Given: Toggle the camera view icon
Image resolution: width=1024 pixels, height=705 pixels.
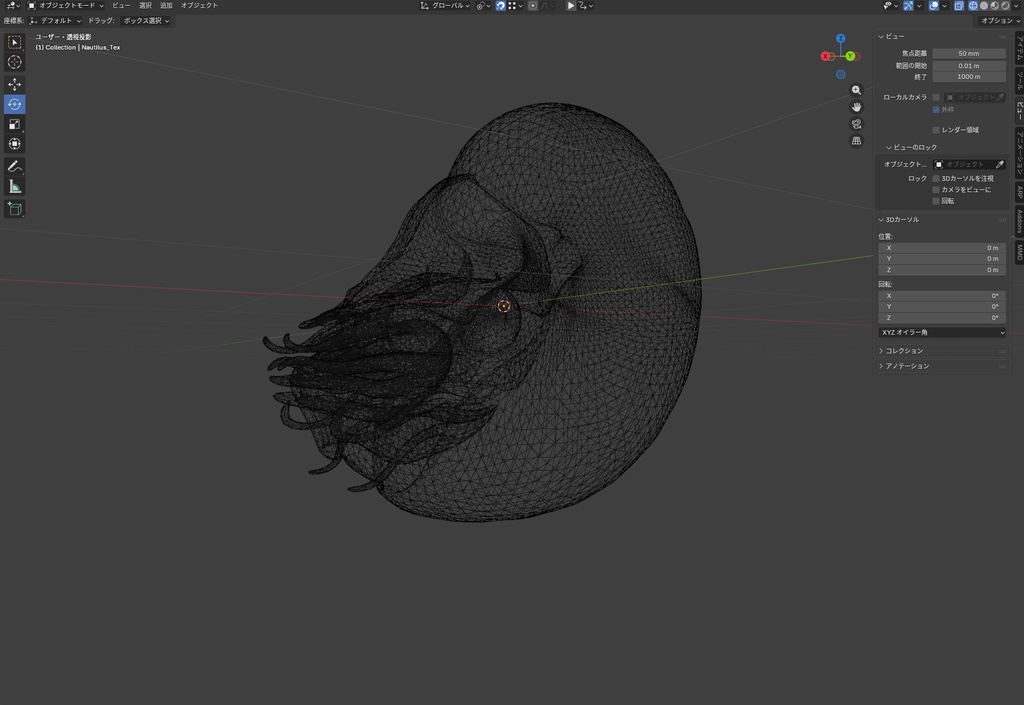Looking at the screenshot, I should coord(856,124).
